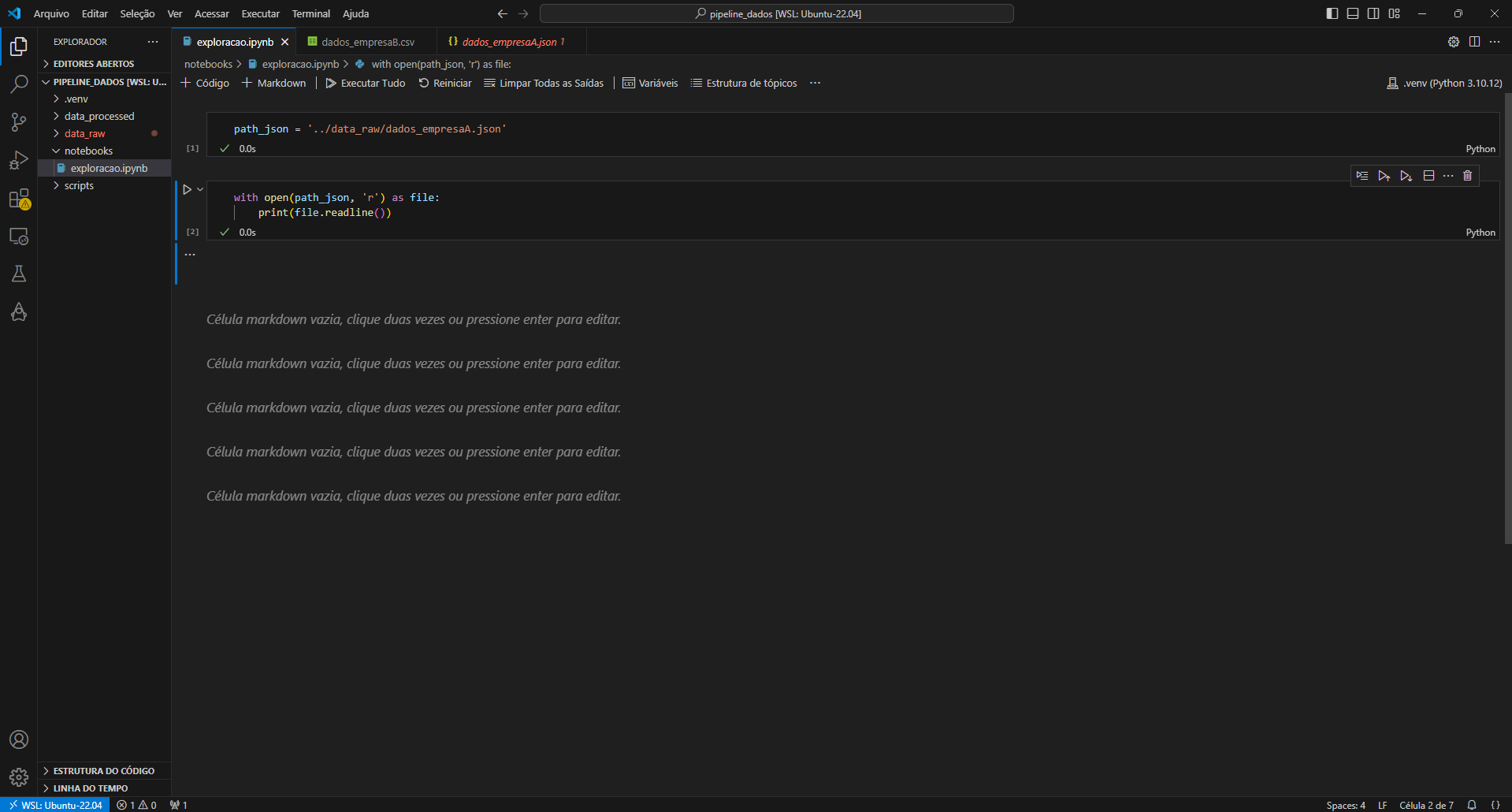Show errors and warnings in status bar
The width and height of the screenshot is (1512, 812).
coord(136,805)
